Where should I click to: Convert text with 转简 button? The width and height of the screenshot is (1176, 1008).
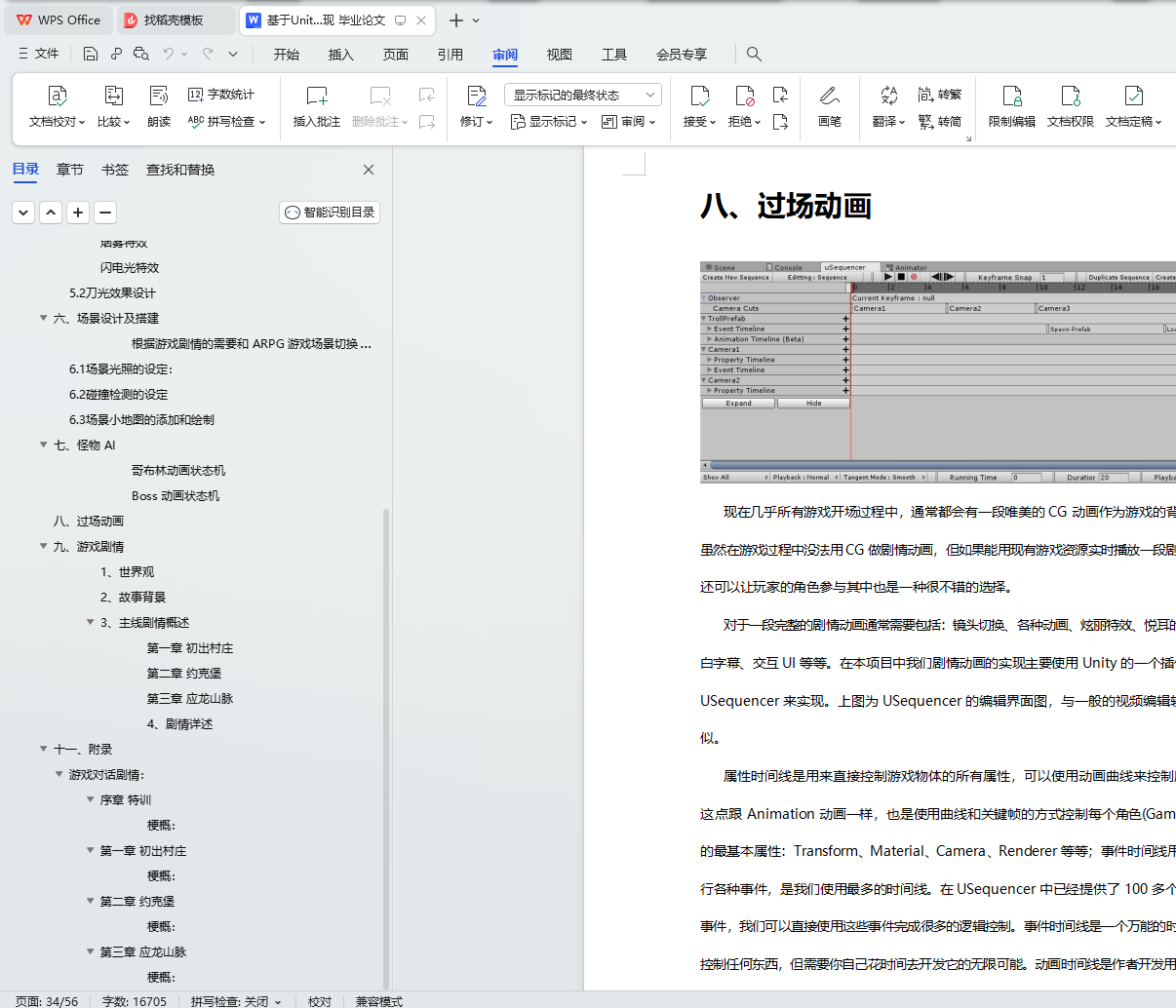pyautogui.click(x=940, y=122)
